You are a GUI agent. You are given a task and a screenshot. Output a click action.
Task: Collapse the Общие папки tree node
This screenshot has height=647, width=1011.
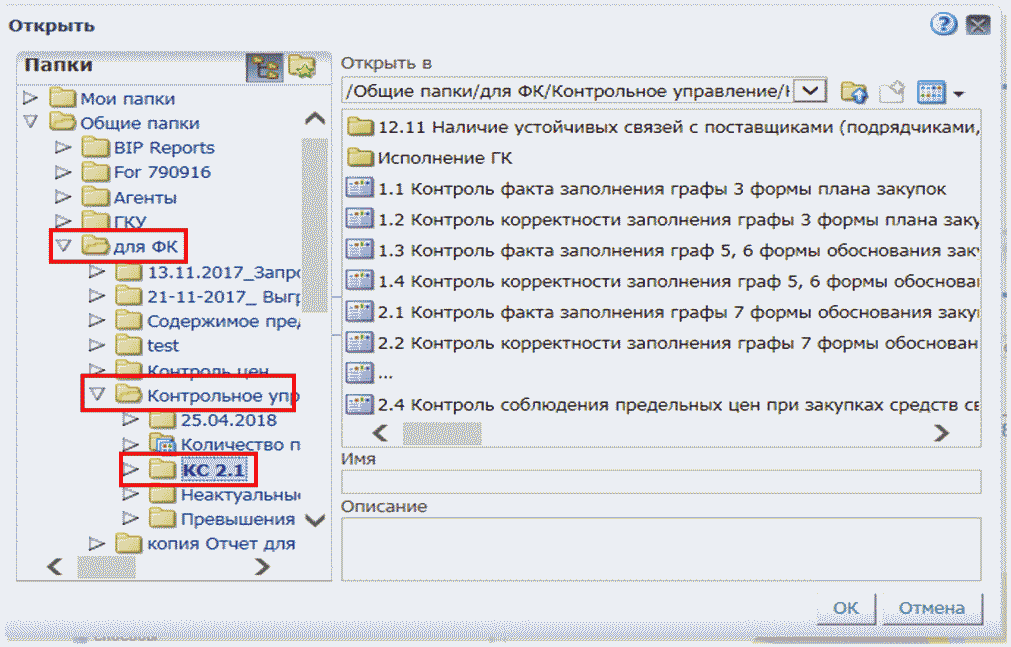click(30, 123)
